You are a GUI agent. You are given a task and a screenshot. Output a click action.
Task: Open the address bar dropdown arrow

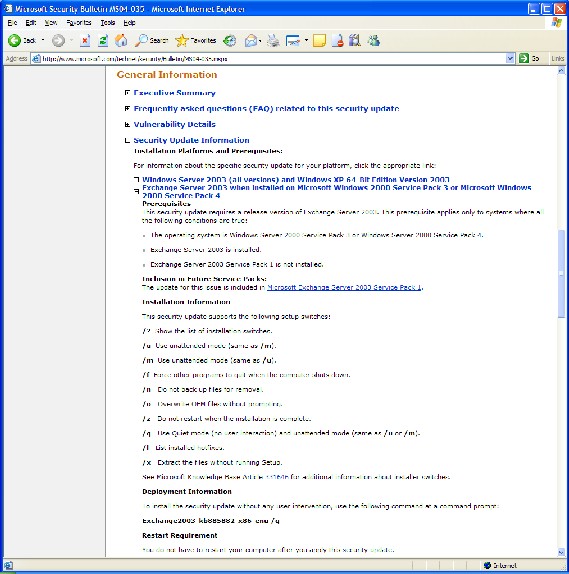click(x=510, y=58)
